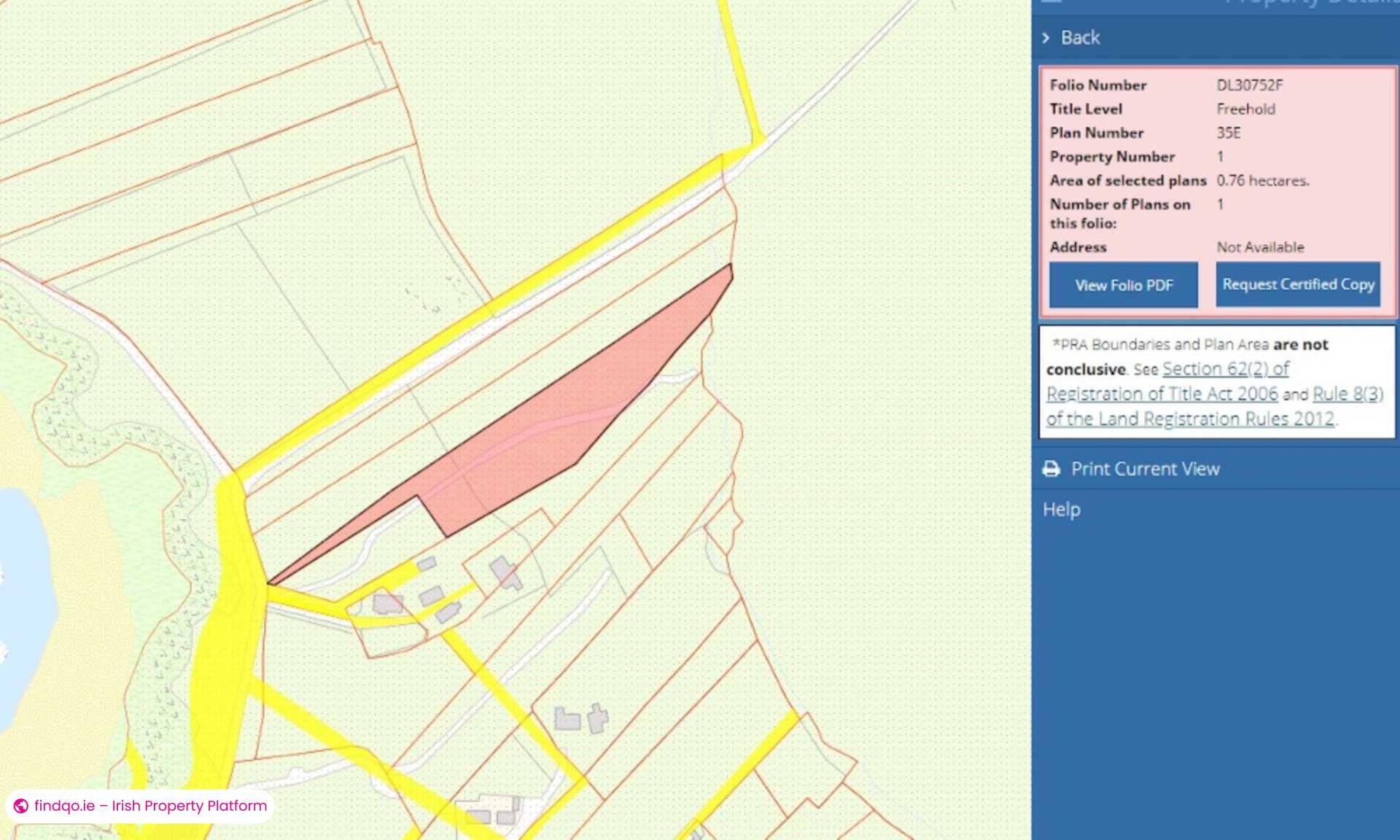Click a building outline near the map center
The image size is (1400, 840).
[505, 572]
